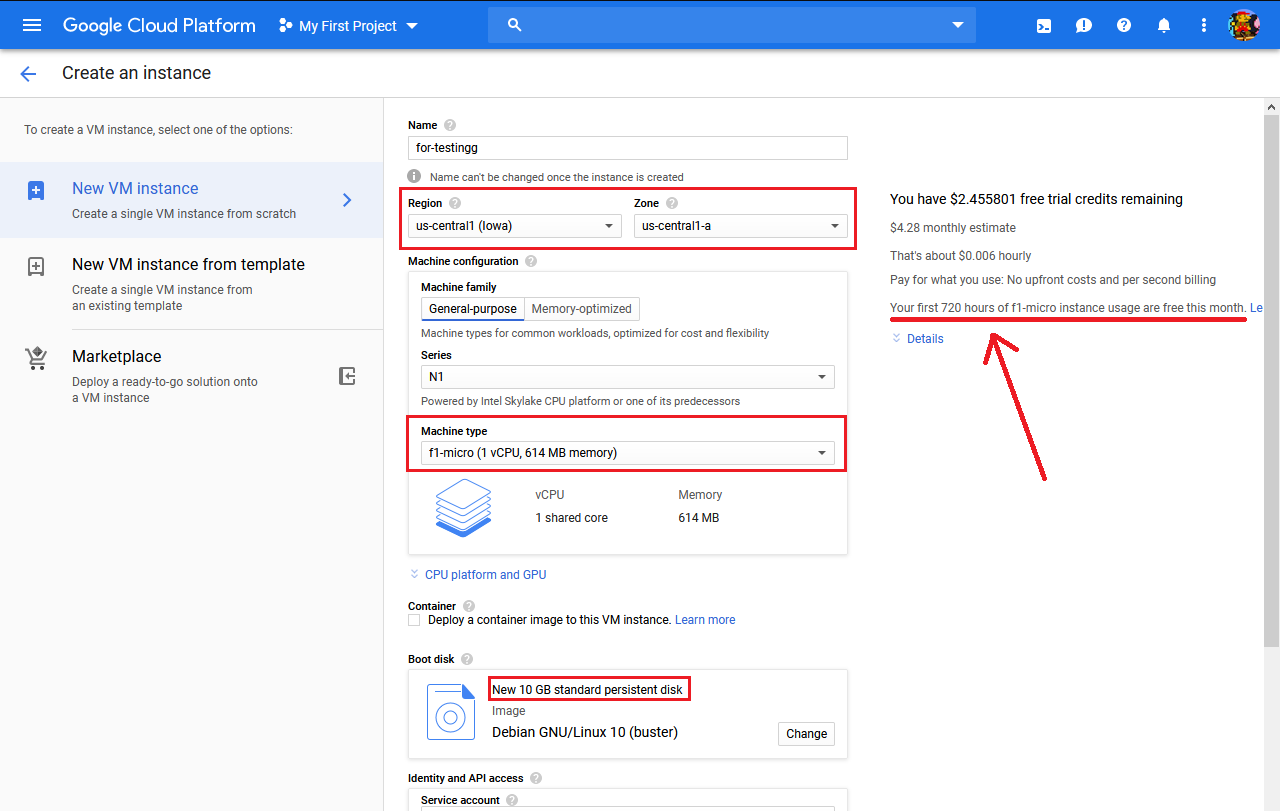The image size is (1280, 811).
Task: Go back using the left arrow
Action: pyautogui.click(x=28, y=73)
